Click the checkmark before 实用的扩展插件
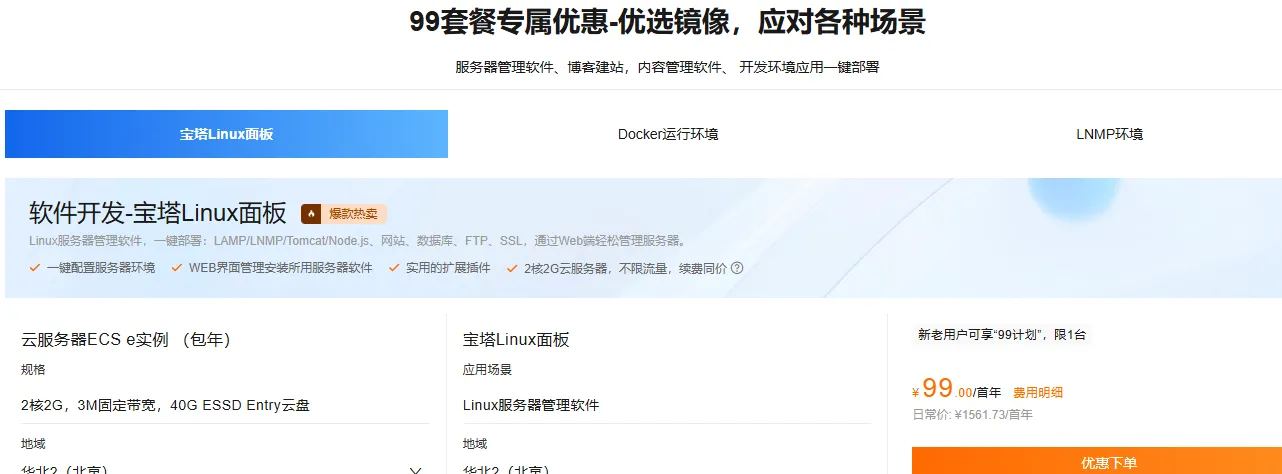Image resolution: width=1282 pixels, height=474 pixels. [395, 268]
